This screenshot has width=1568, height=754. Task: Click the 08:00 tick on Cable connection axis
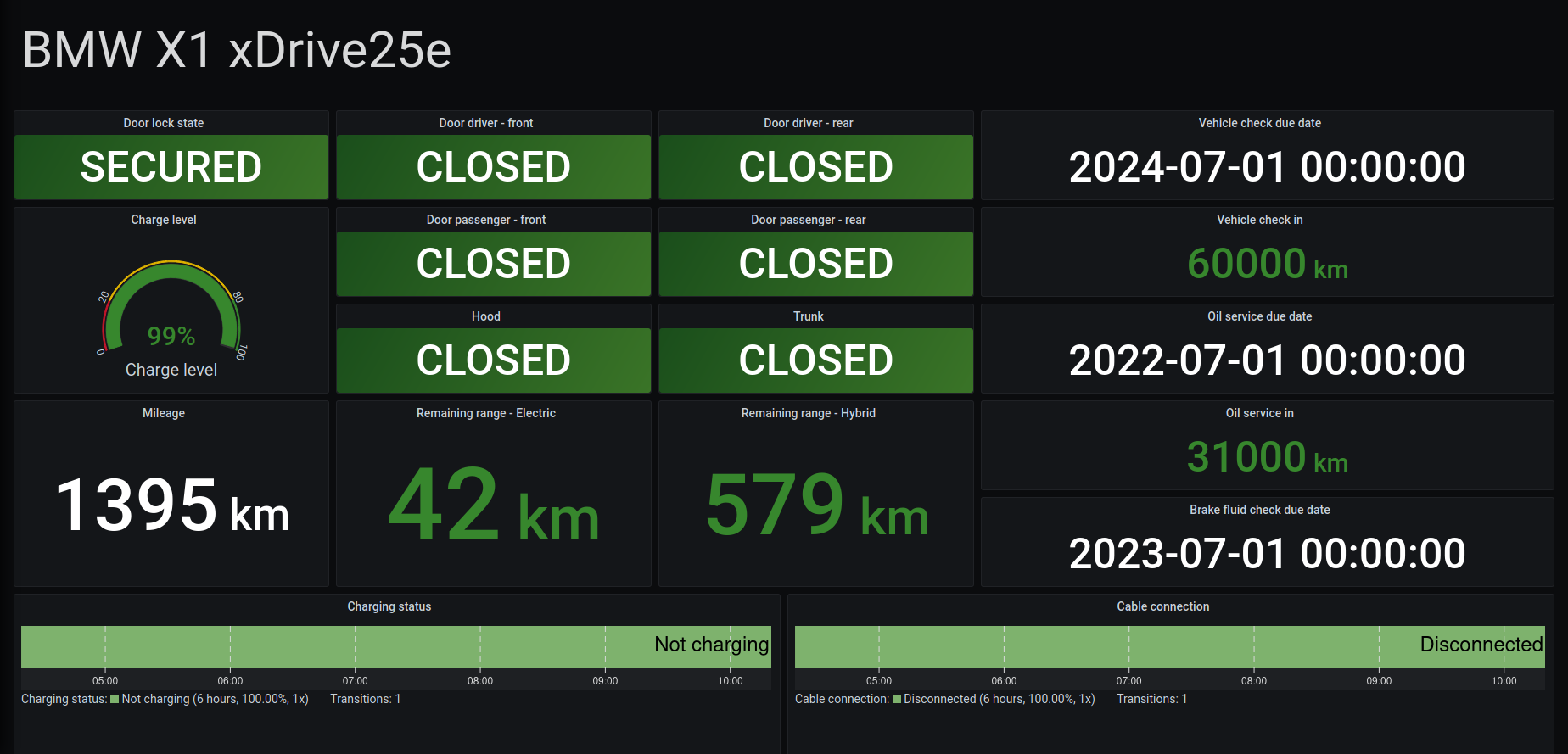tap(1254, 681)
